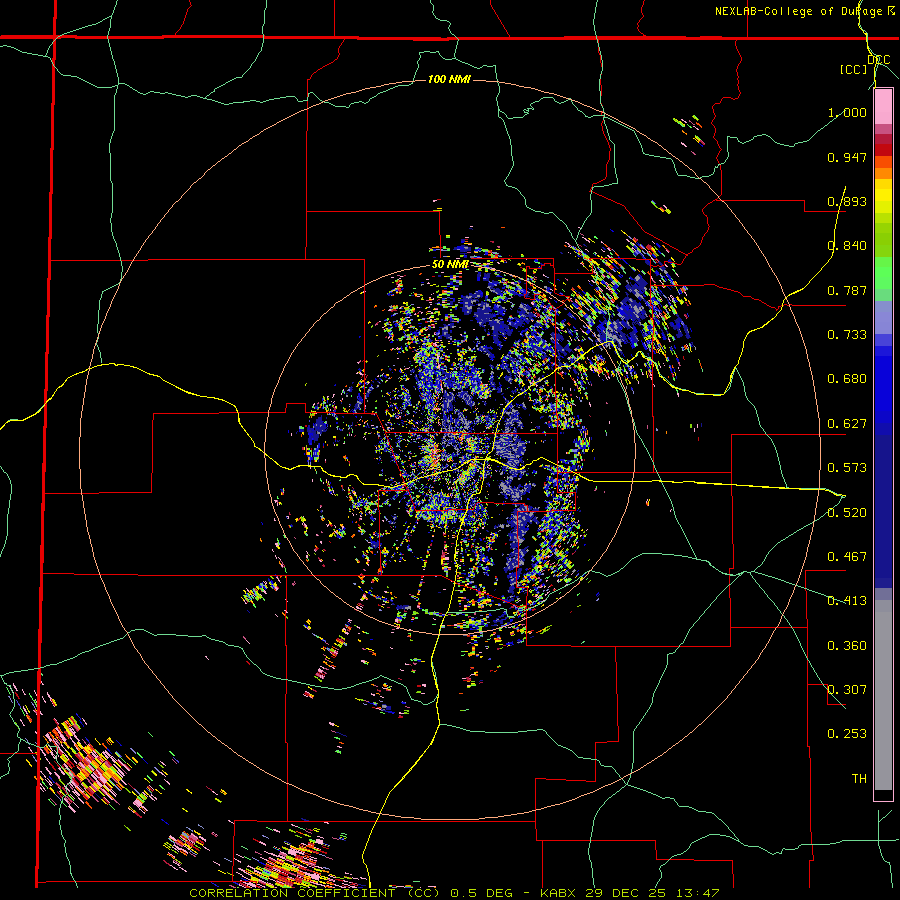Click the 50 NMI range ring label
The image size is (900, 900).
(x=451, y=265)
